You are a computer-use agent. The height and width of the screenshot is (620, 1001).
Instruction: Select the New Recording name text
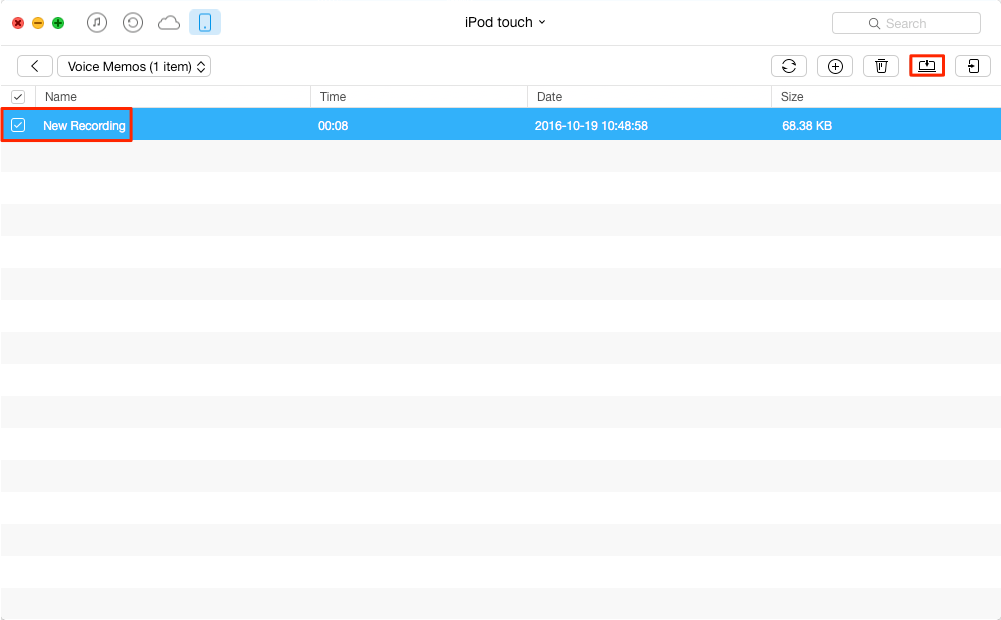tap(84, 126)
